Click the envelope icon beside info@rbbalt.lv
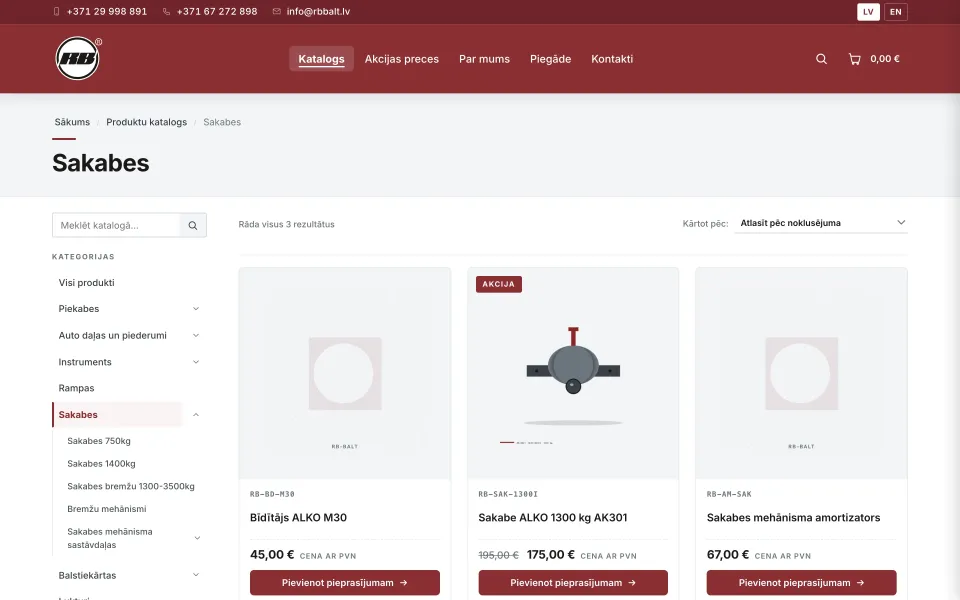Screen dimensions: 960x600 277,12
